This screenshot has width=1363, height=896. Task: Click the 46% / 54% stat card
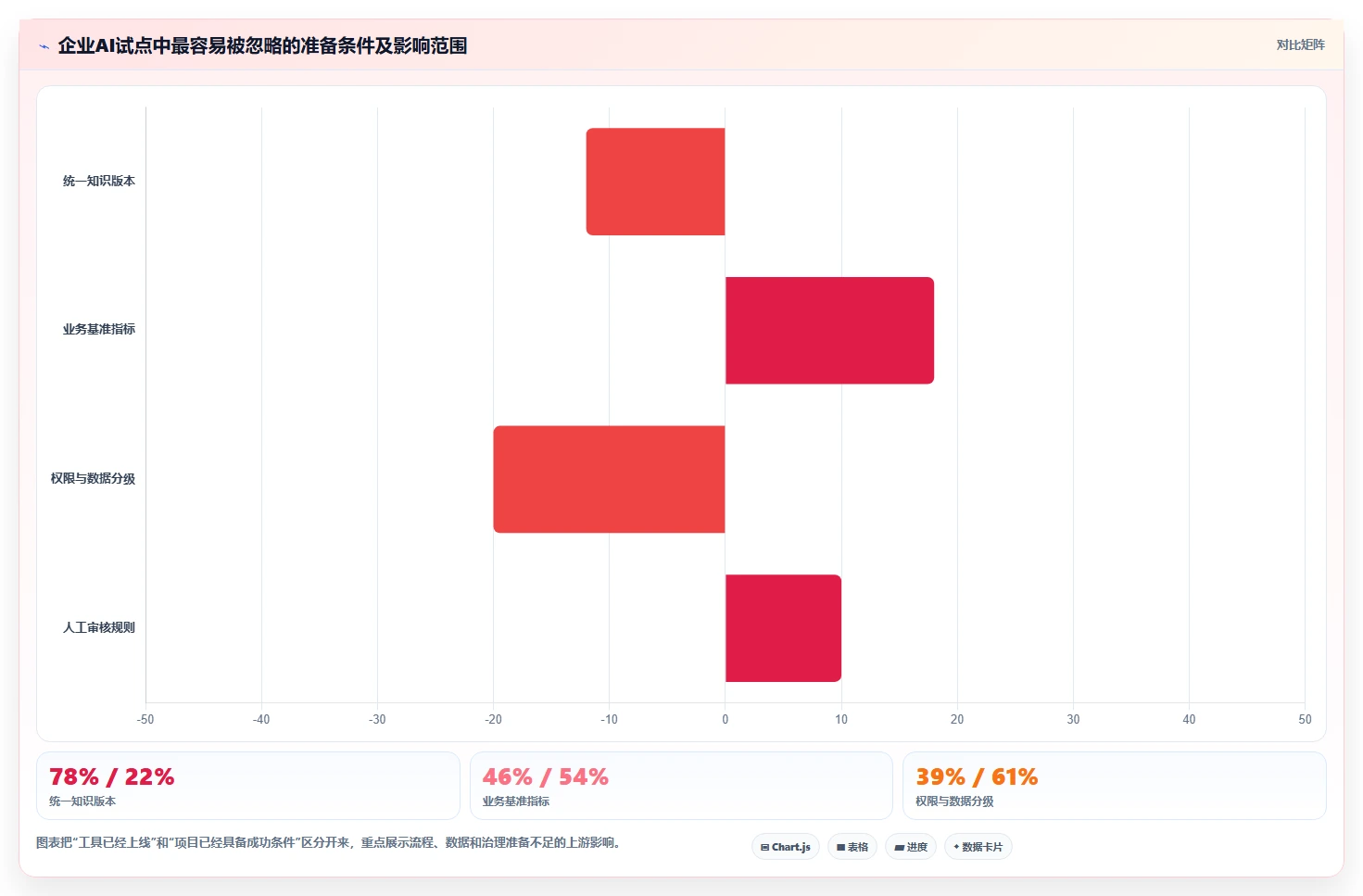[681, 786]
